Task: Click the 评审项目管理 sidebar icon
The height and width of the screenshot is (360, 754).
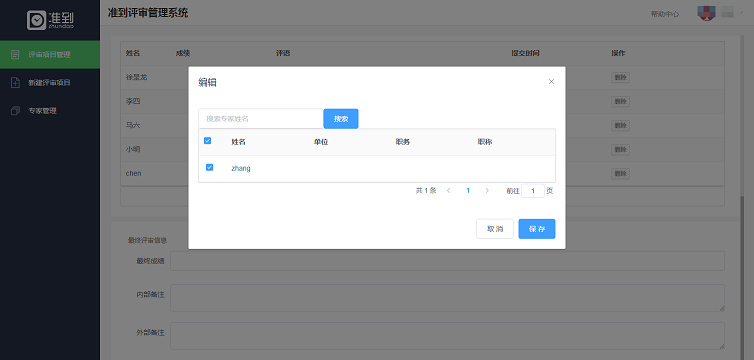Action: 15,54
